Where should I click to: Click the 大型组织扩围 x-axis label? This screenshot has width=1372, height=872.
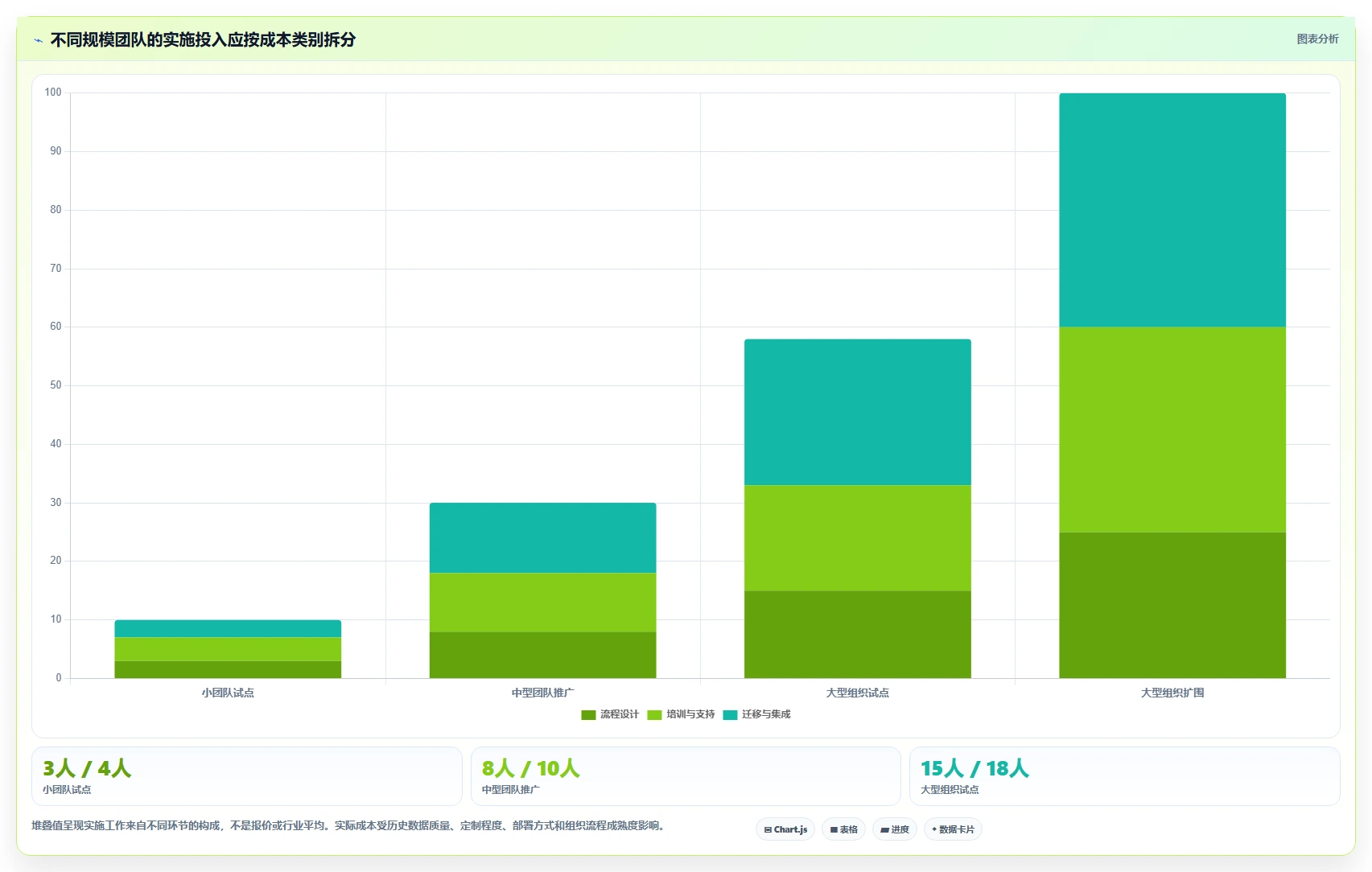click(x=1172, y=693)
